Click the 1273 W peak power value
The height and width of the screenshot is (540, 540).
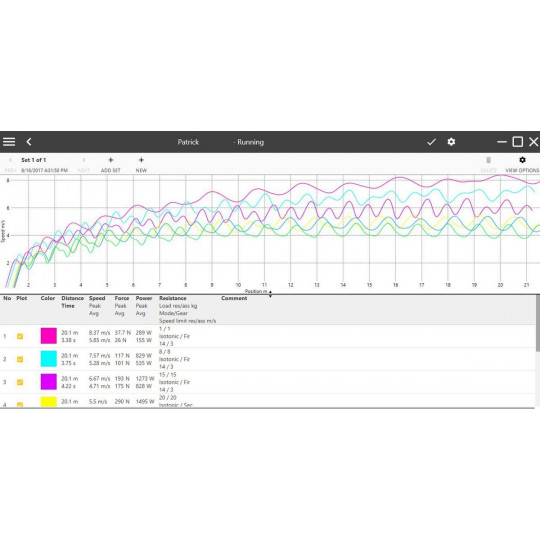(x=145, y=378)
